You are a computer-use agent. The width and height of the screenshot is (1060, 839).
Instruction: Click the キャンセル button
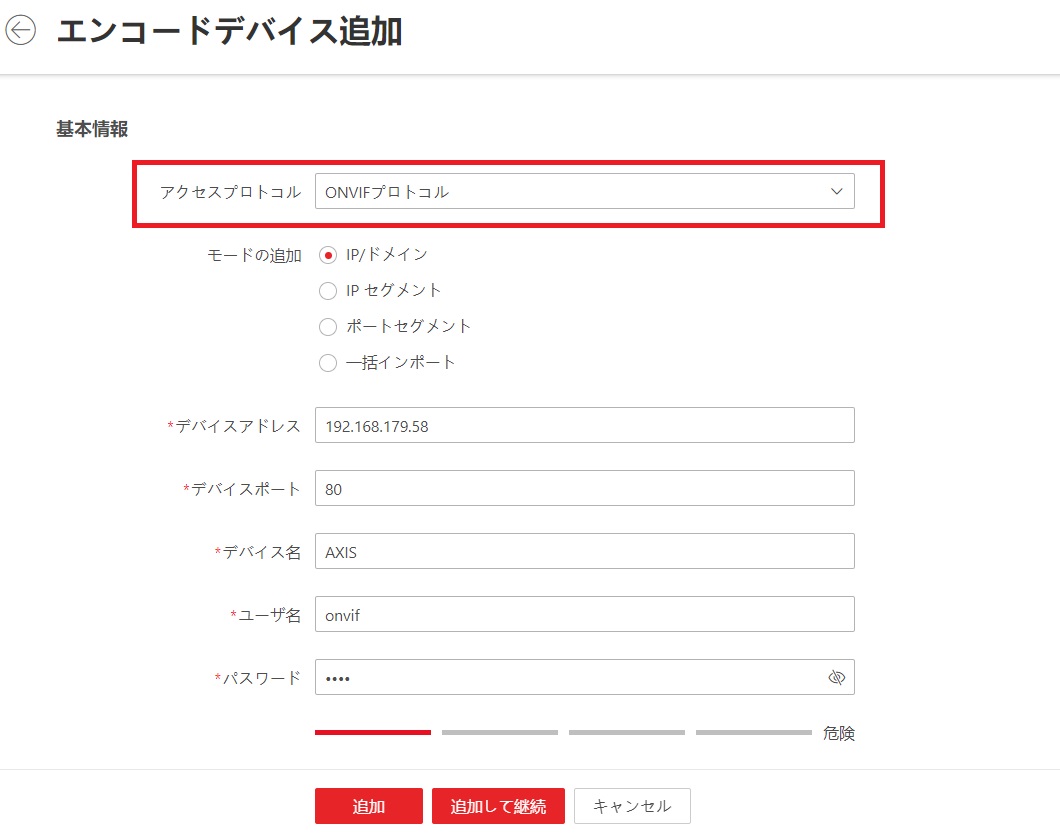pyautogui.click(x=632, y=806)
